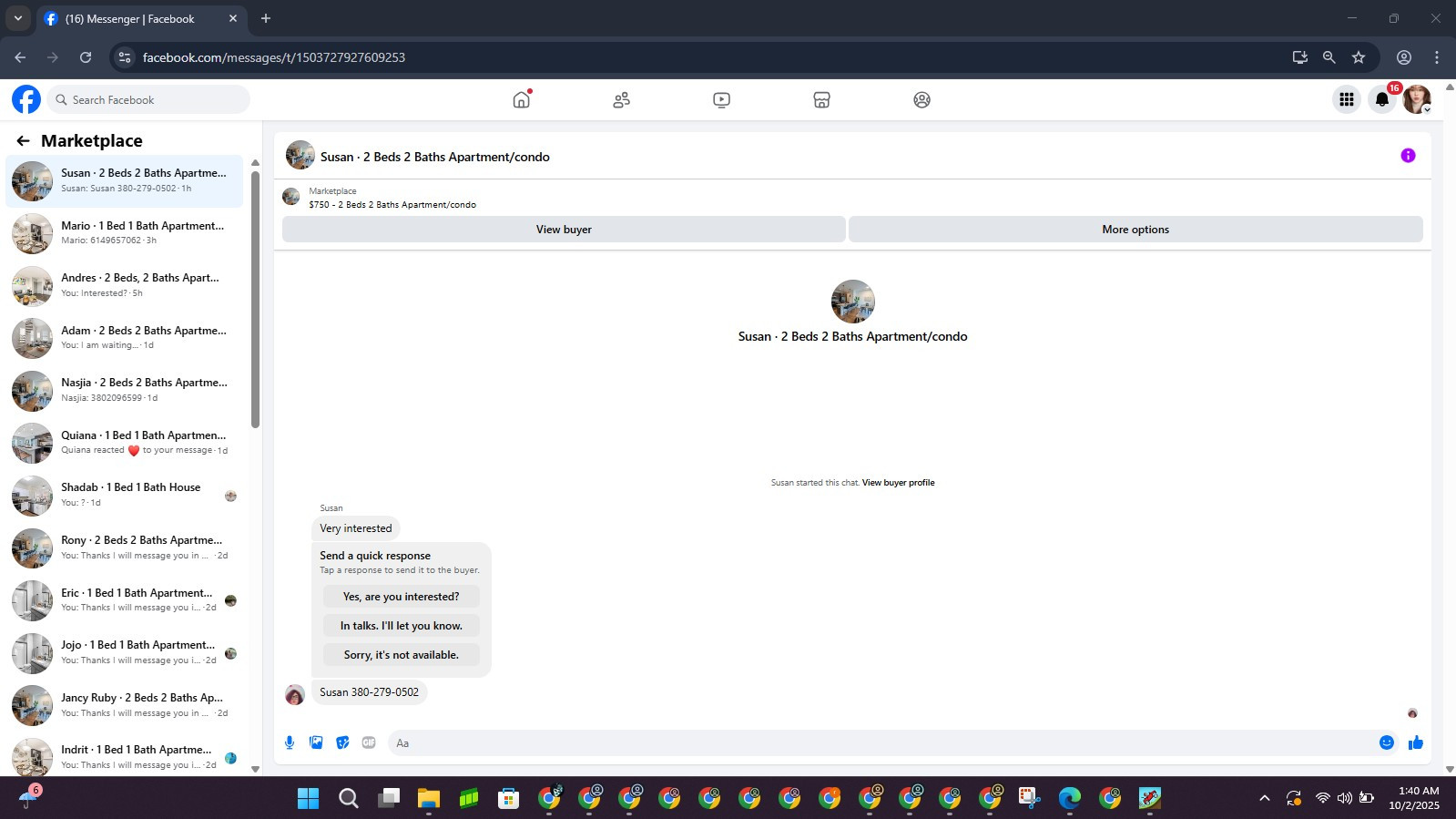This screenshot has width=1456, height=819.
Task: Choose a GIF icon
Action: point(369,742)
